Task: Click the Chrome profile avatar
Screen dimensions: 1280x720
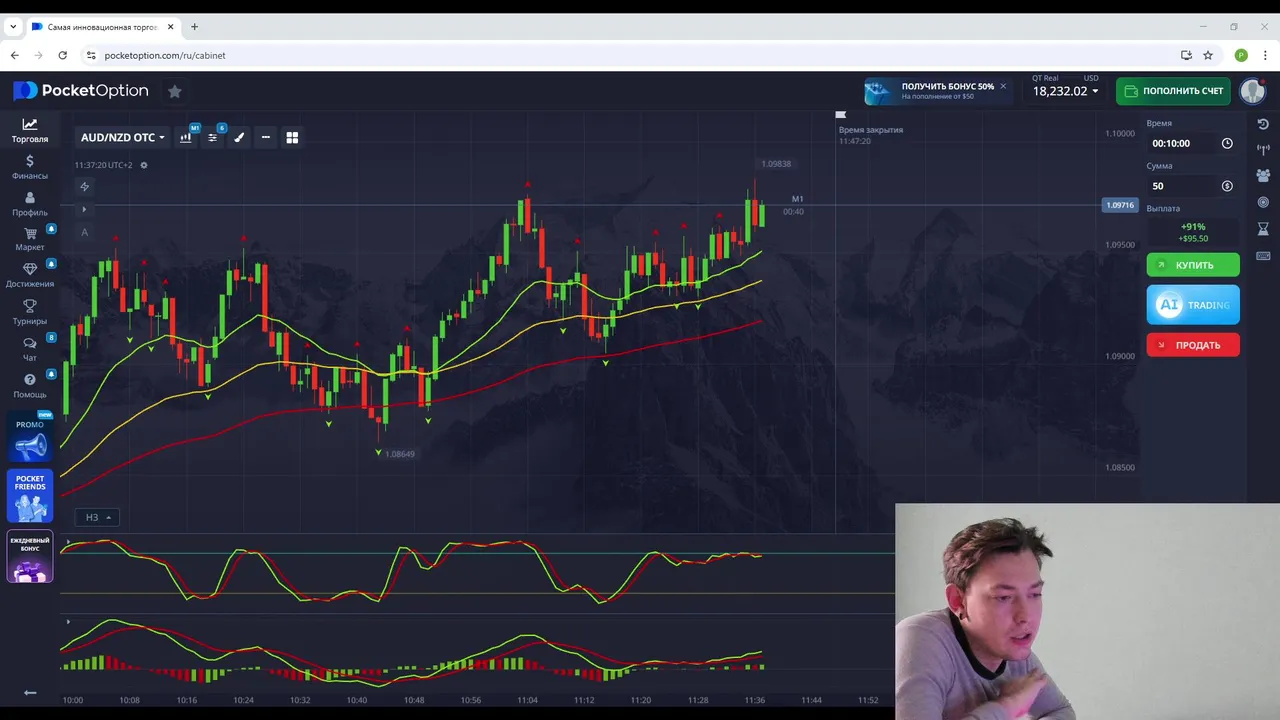Action: point(1241,55)
